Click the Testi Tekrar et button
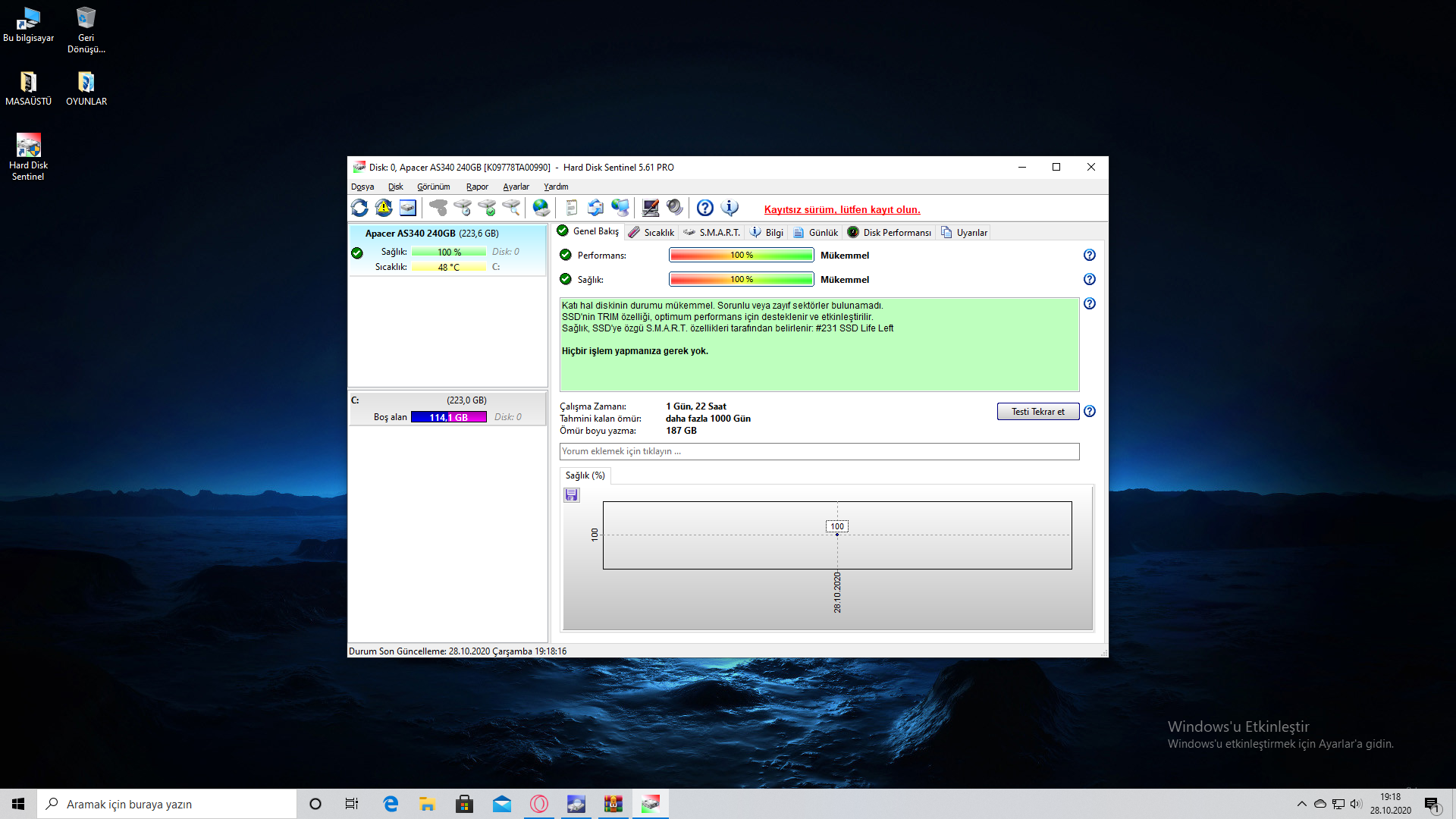The image size is (1456, 819). point(1037,412)
